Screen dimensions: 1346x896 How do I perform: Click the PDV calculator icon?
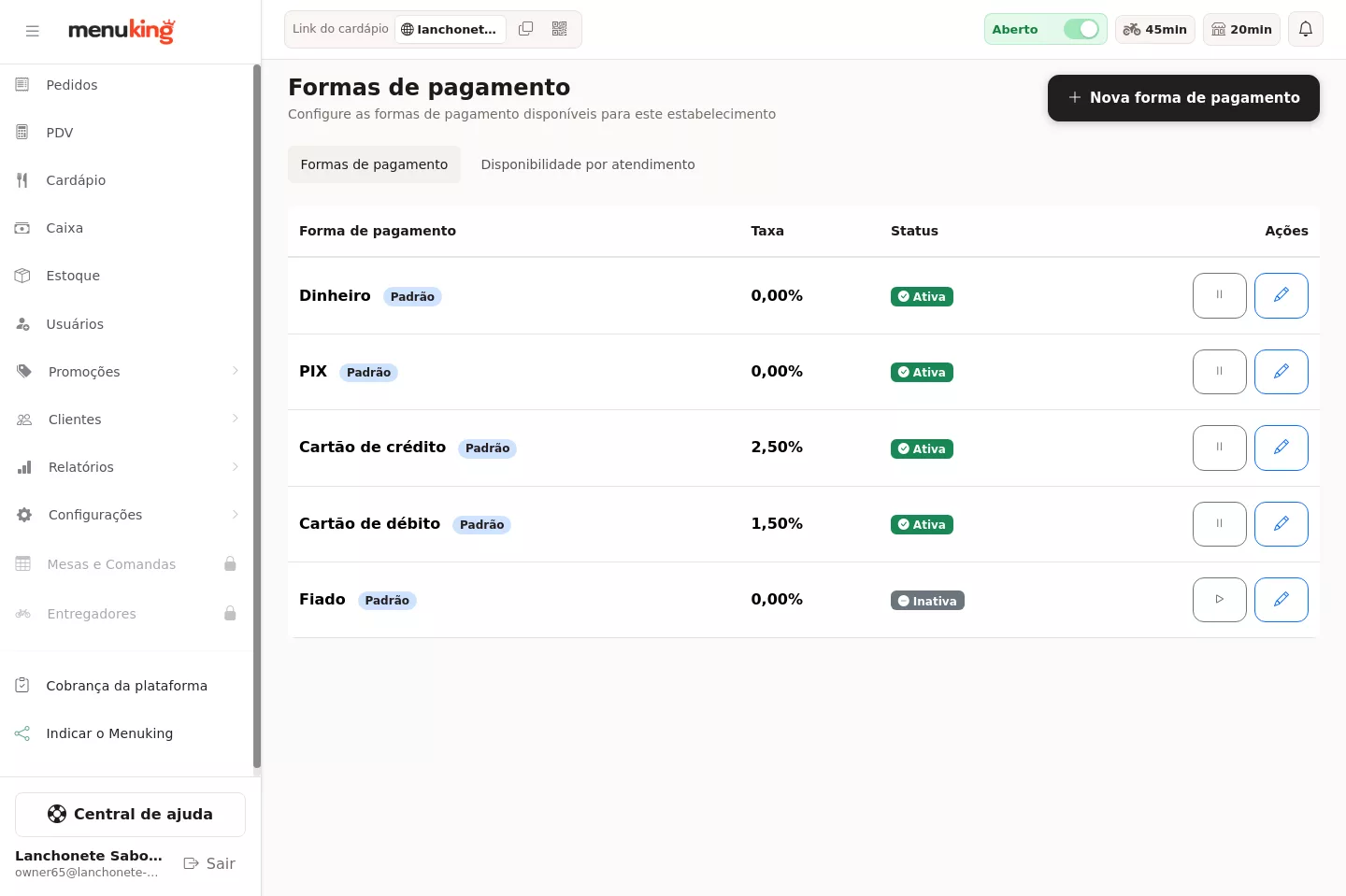(x=22, y=133)
